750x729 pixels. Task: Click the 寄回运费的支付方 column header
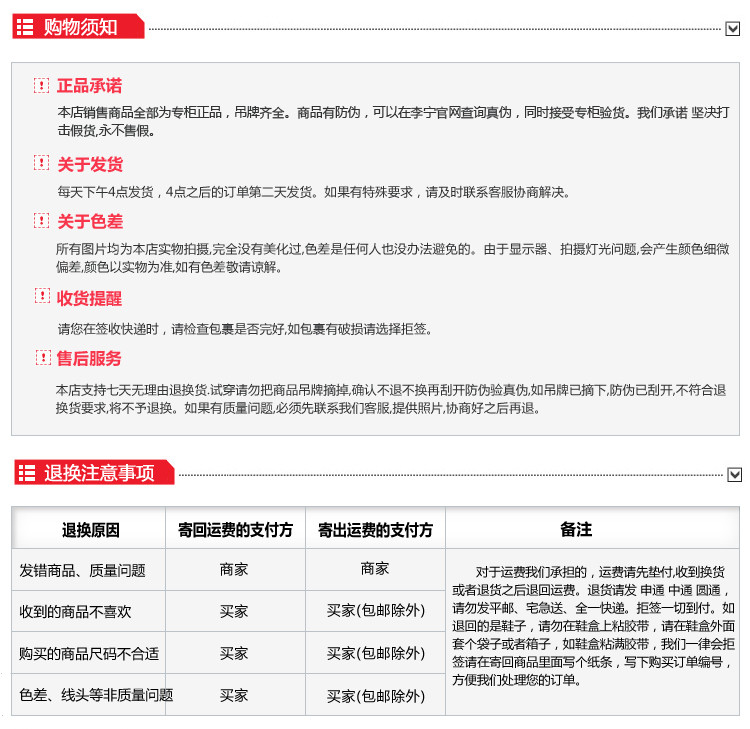click(235, 530)
